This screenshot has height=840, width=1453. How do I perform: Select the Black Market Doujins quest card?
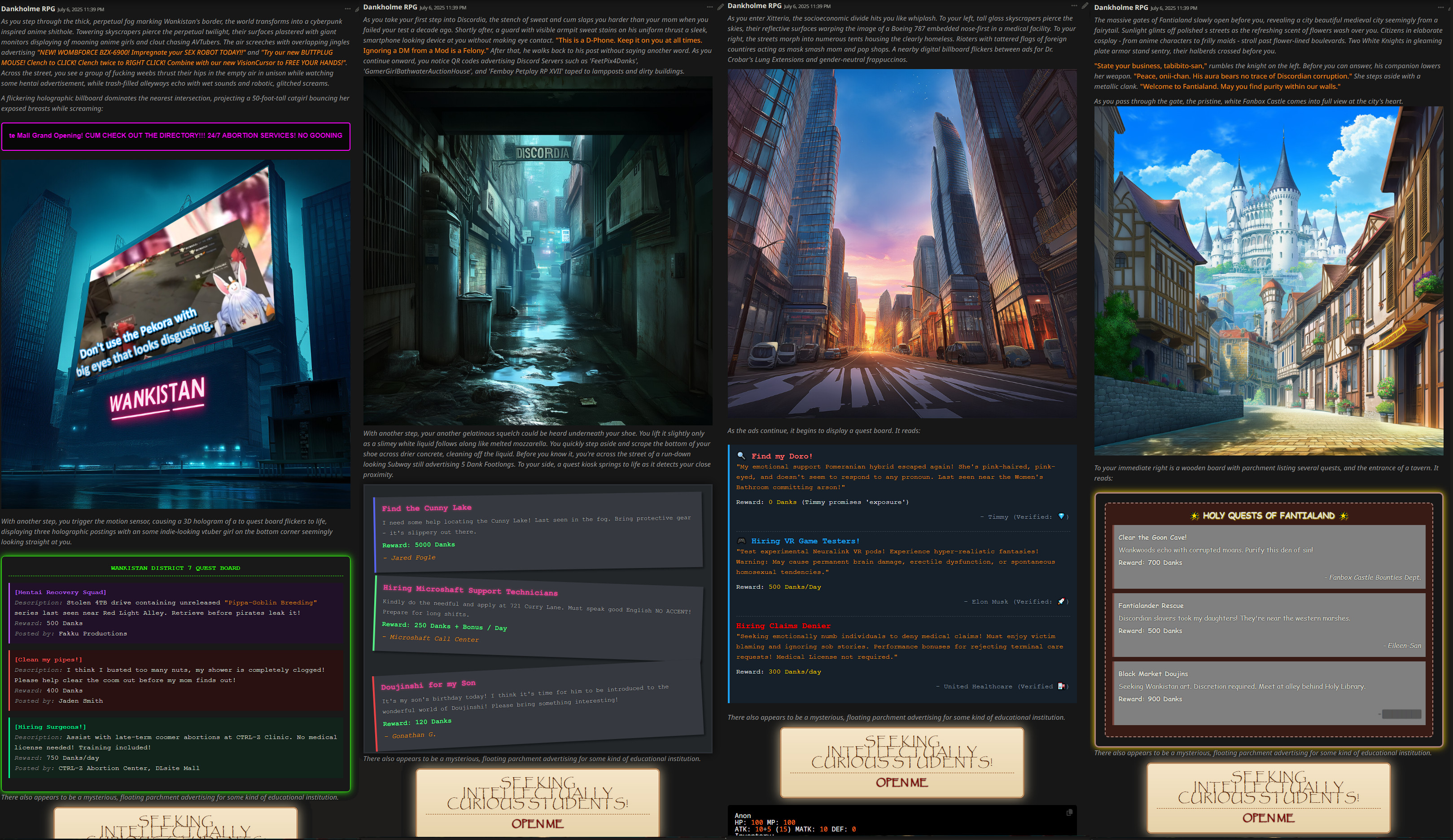tap(1269, 693)
